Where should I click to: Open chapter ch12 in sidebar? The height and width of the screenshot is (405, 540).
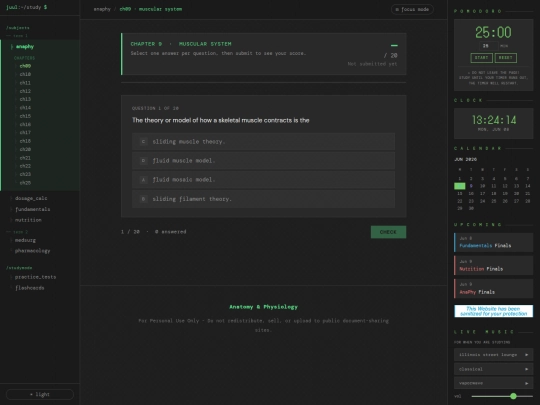(x=25, y=91)
